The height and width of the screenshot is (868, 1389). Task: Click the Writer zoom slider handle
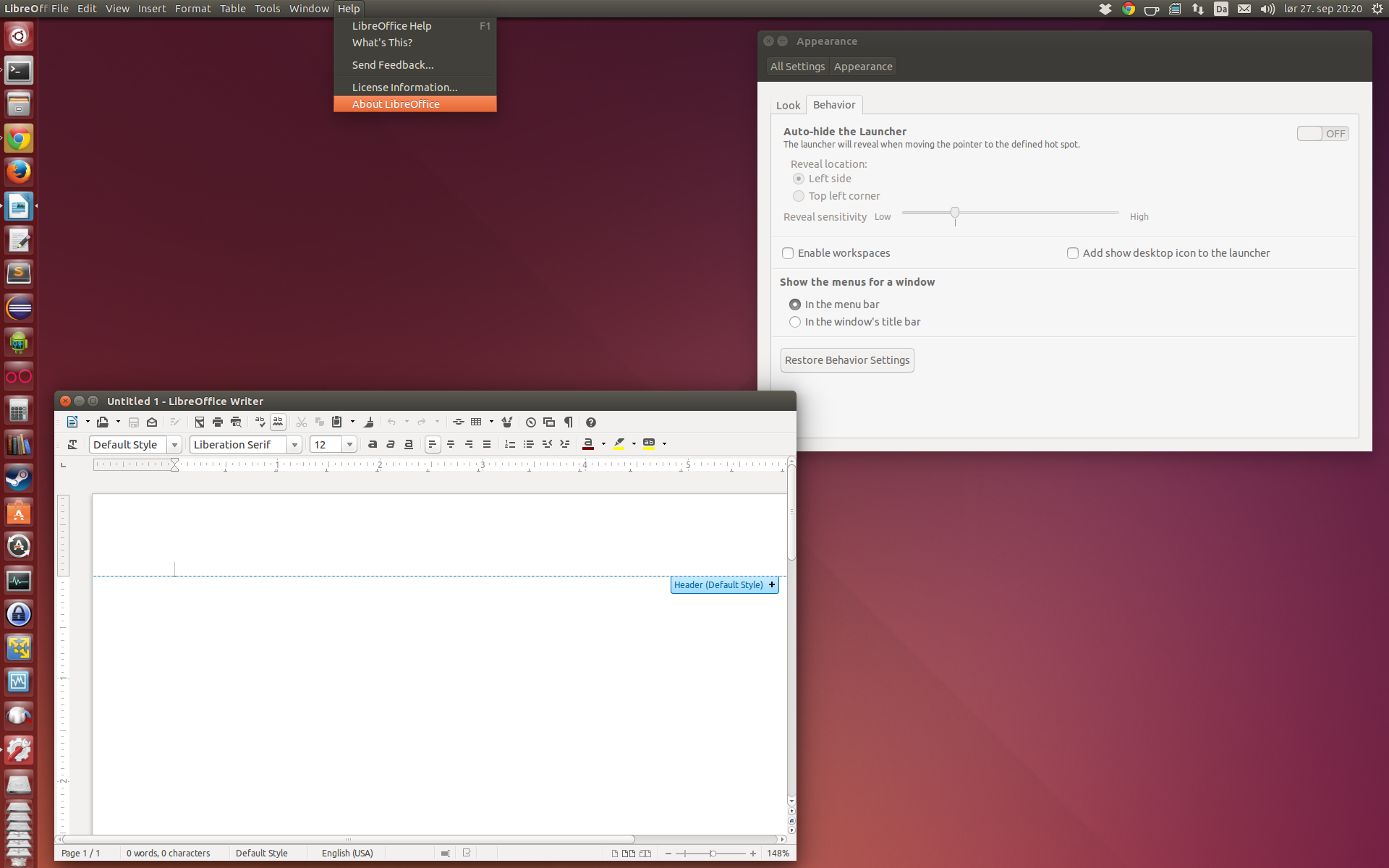[x=713, y=854]
